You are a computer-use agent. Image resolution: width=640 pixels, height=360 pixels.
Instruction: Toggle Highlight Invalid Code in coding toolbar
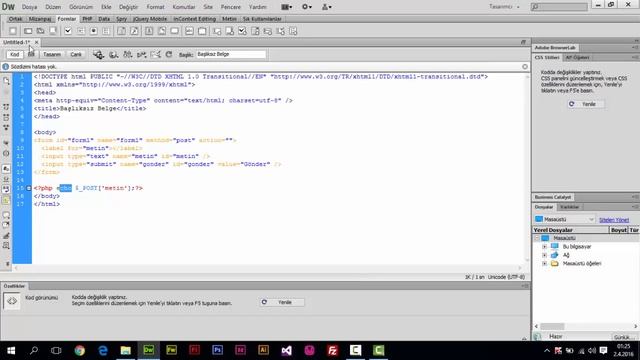coord(6,179)
